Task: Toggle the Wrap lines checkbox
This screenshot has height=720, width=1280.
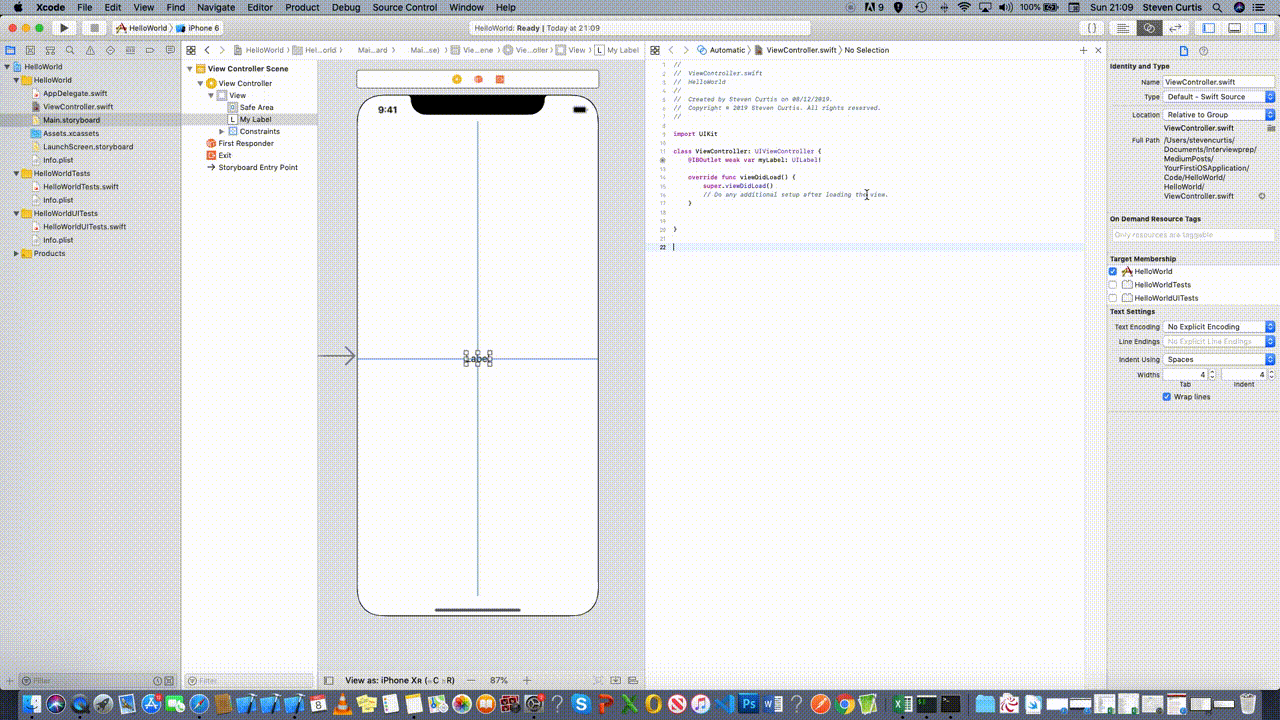Action: (1167, 397)
